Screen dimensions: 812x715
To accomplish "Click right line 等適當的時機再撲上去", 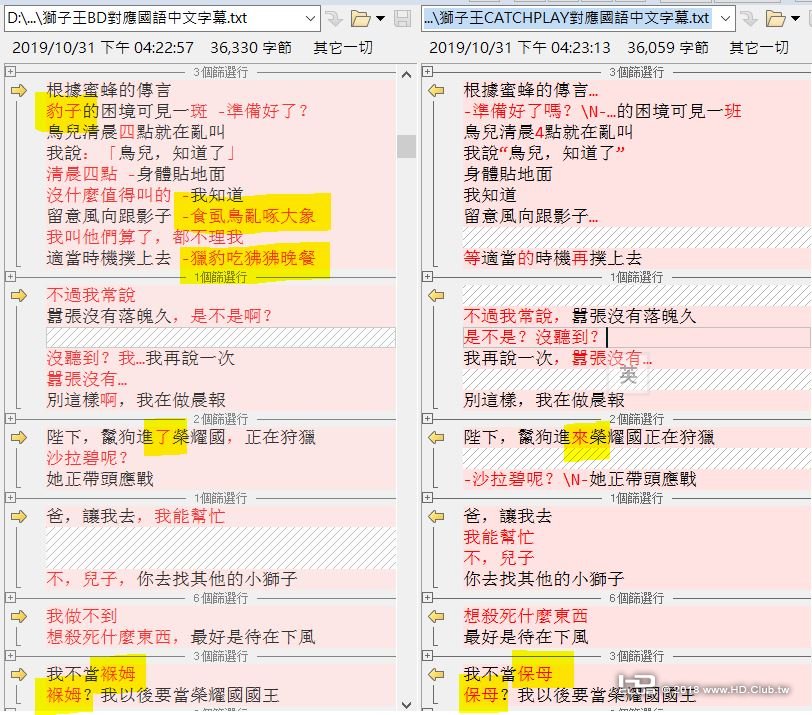I will click(553, 258).
